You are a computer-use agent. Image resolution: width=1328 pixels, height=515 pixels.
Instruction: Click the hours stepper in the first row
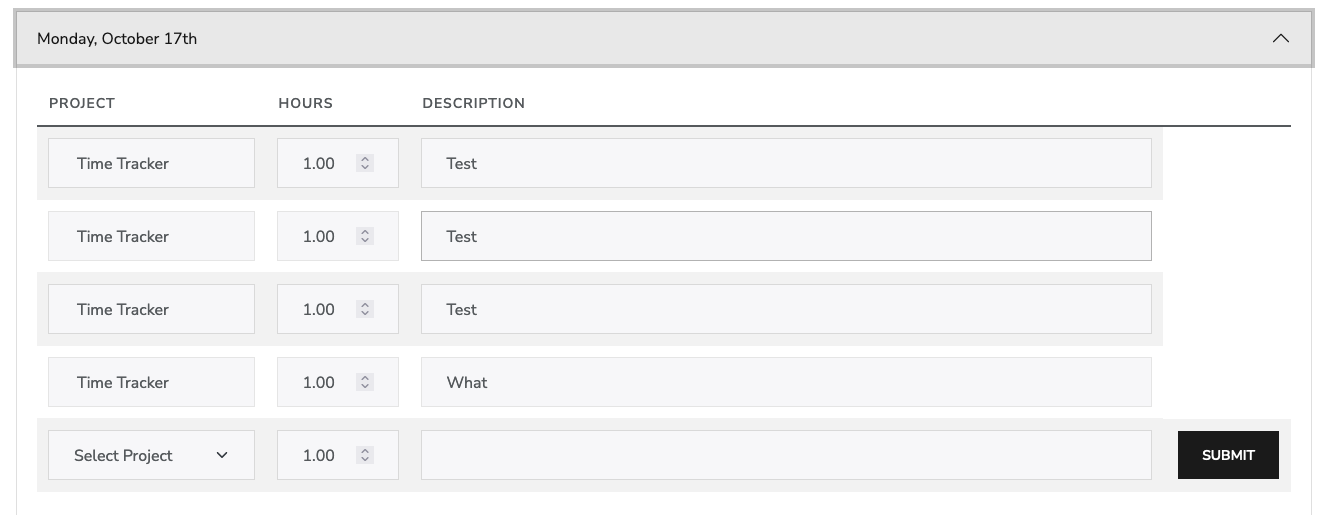click(x=365, y=163)
